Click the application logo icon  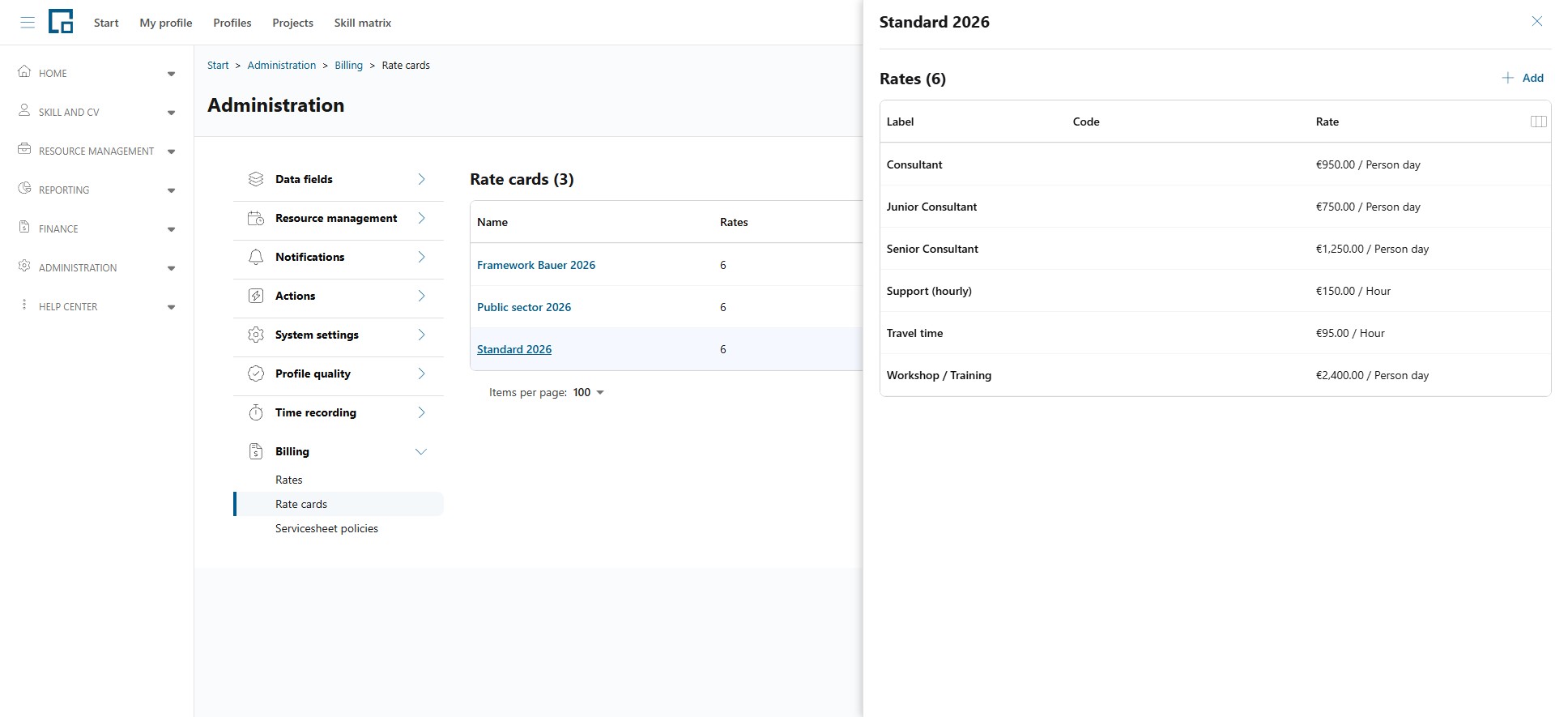point(61,22)
